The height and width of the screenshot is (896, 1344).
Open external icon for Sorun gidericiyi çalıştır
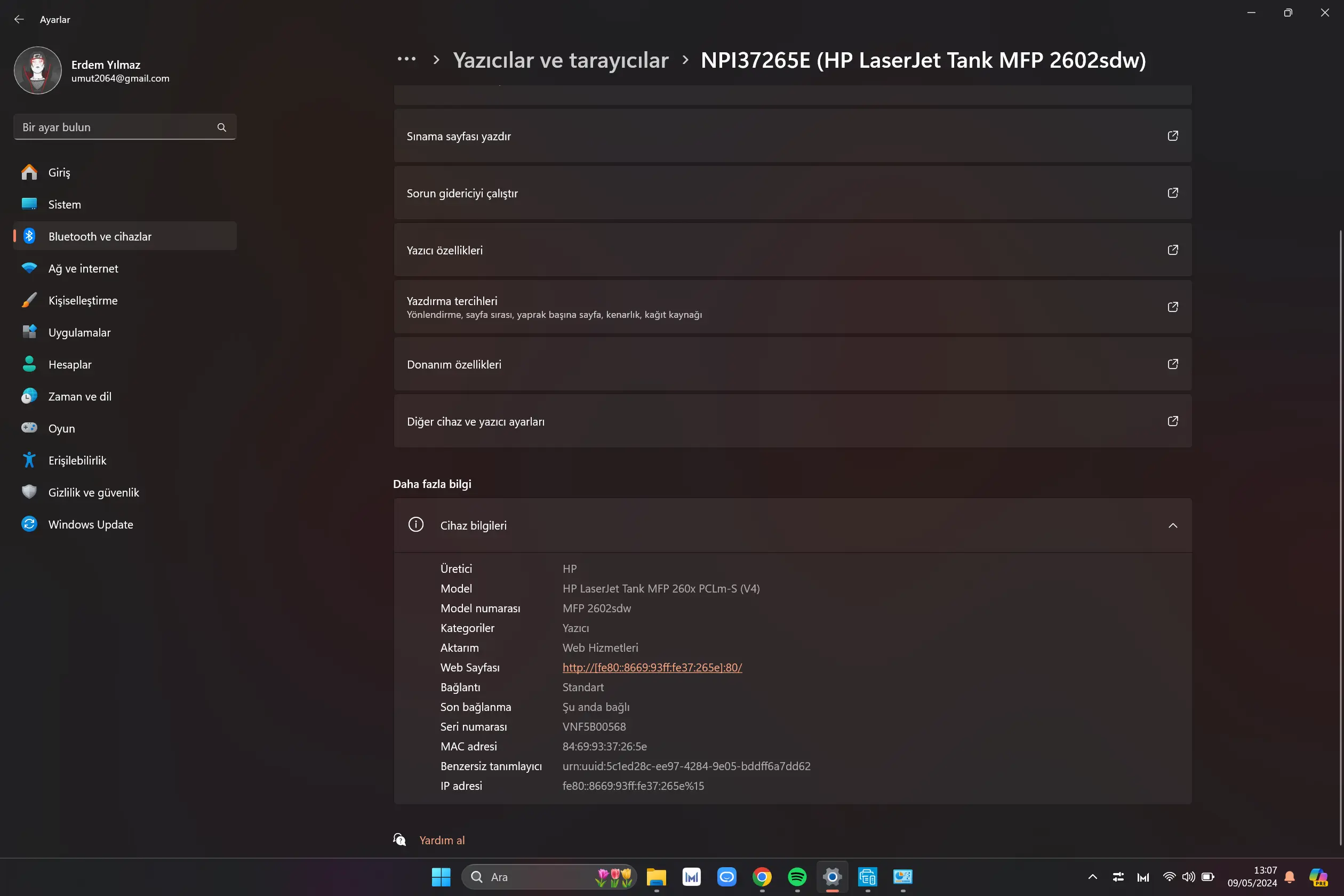[x=1173, y=193]
